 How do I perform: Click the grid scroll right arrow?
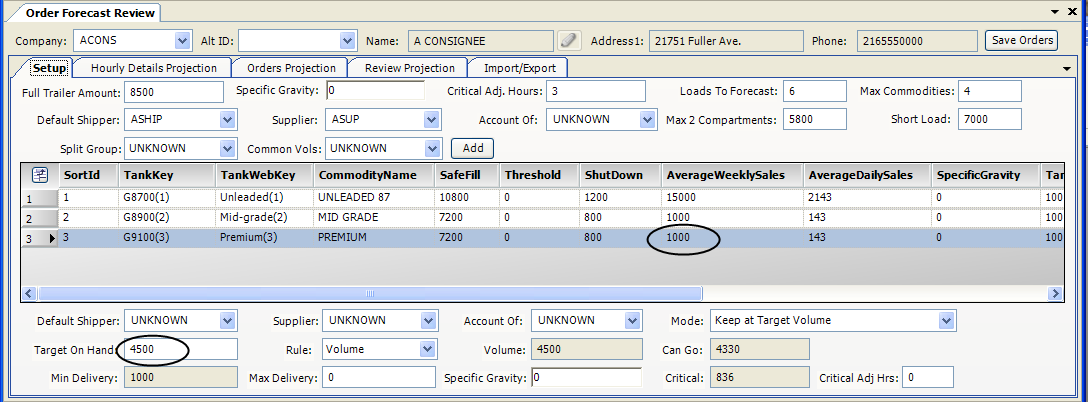pos(1055,293)
